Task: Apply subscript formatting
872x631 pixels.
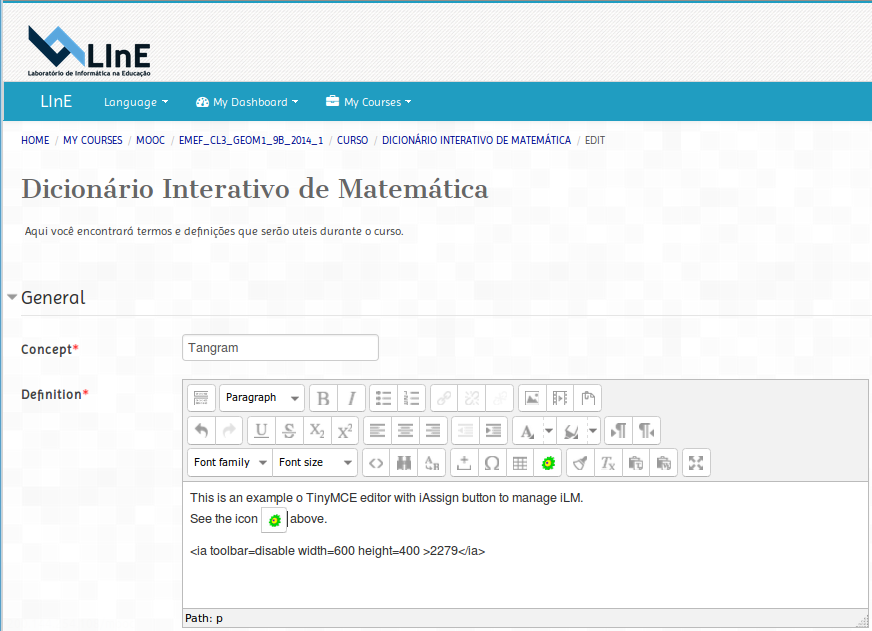Action: point(317,430)
